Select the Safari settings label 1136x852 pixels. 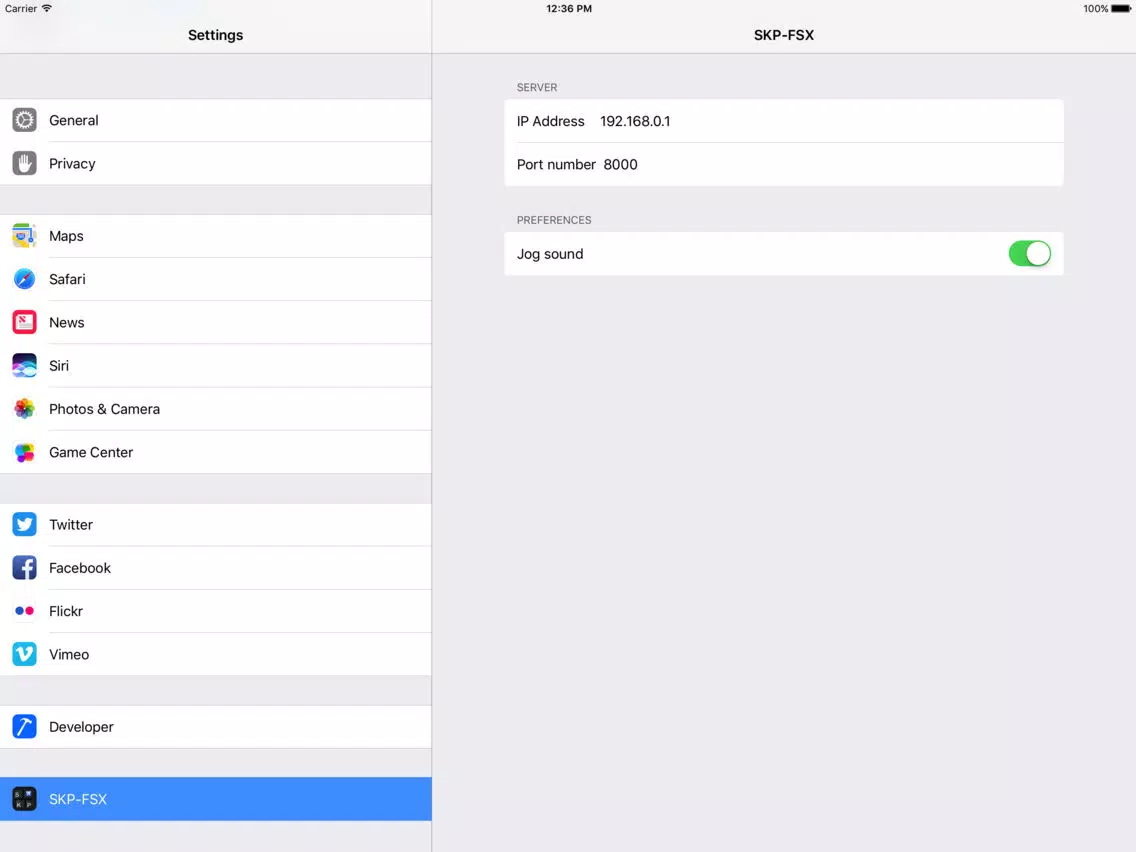click(67, 279)
